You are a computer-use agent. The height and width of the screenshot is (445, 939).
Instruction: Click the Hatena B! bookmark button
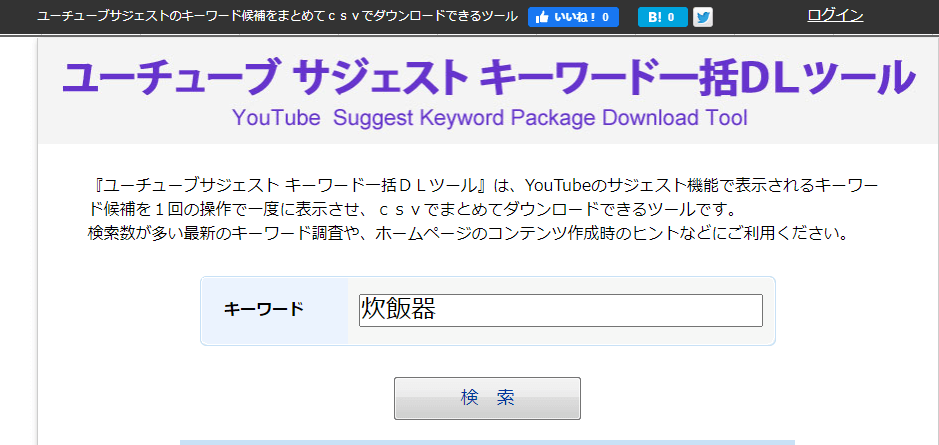point(662,17)
